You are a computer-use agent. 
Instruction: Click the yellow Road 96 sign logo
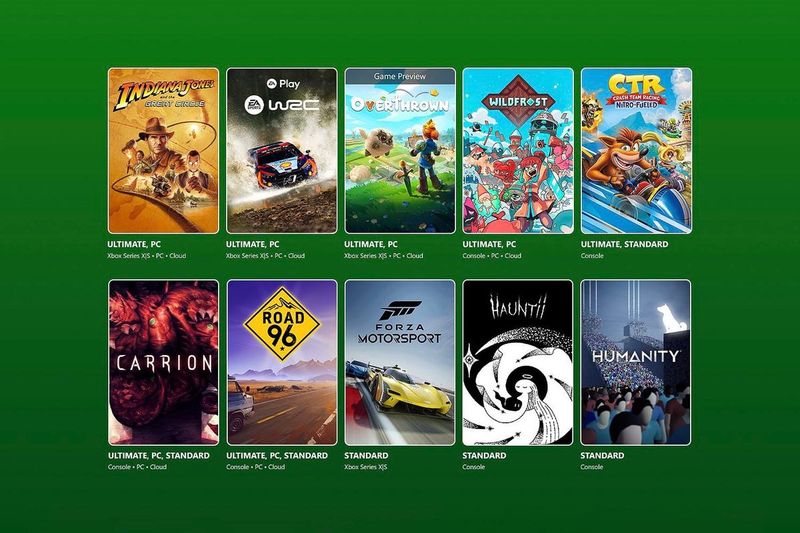pyautogui.click(x=282, y=324)
